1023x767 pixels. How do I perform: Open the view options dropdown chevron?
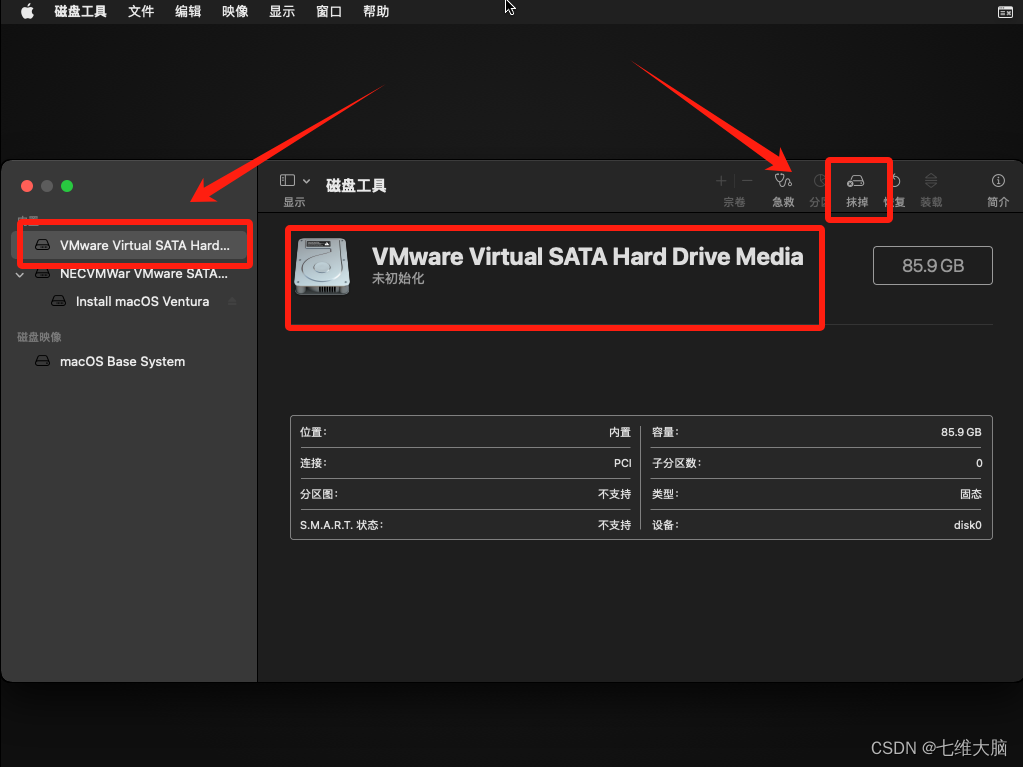pos(307,181)
